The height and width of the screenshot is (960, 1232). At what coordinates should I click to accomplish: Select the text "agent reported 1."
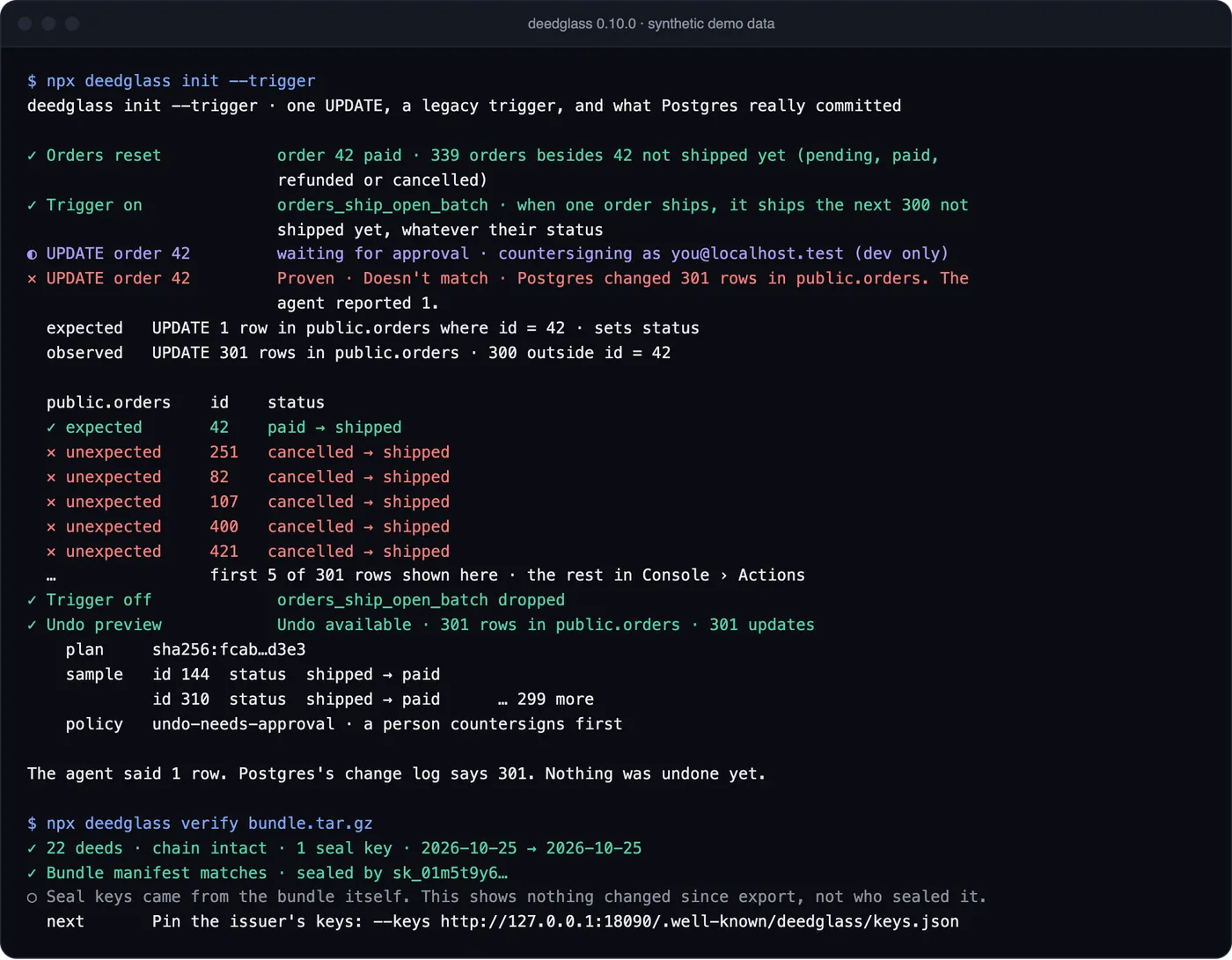[x=358, y=304]
